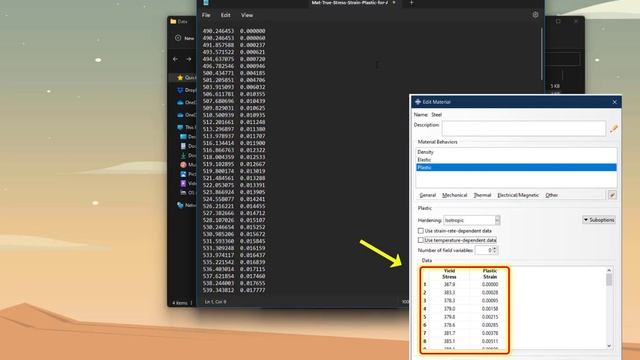Open Downloads icon in Explorer sidebar
Image resolution: width=640 pixels, height=360 pixels.
(x=183, y=156)
